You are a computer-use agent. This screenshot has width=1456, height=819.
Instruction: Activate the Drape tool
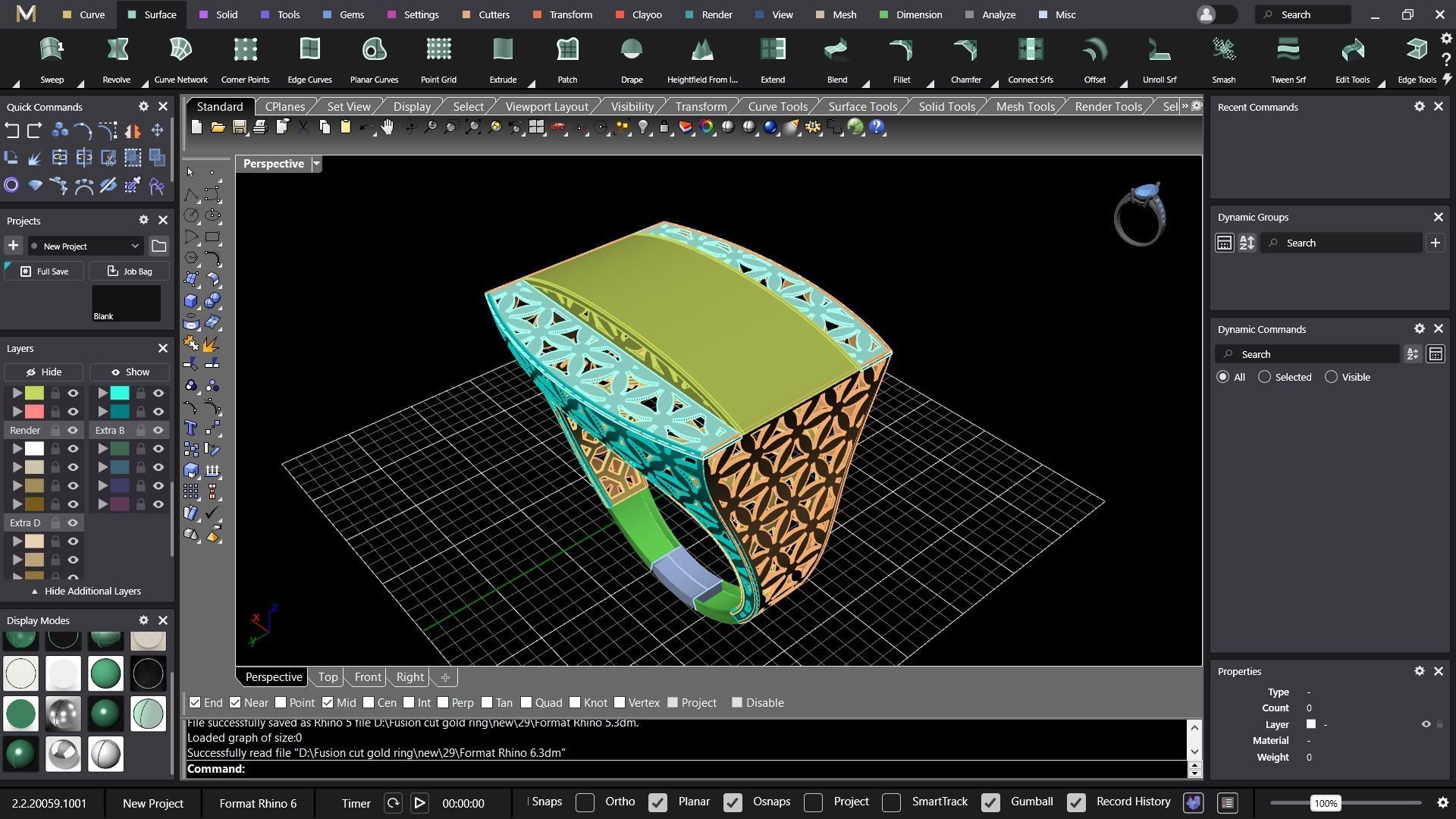[x=631, y=51]
